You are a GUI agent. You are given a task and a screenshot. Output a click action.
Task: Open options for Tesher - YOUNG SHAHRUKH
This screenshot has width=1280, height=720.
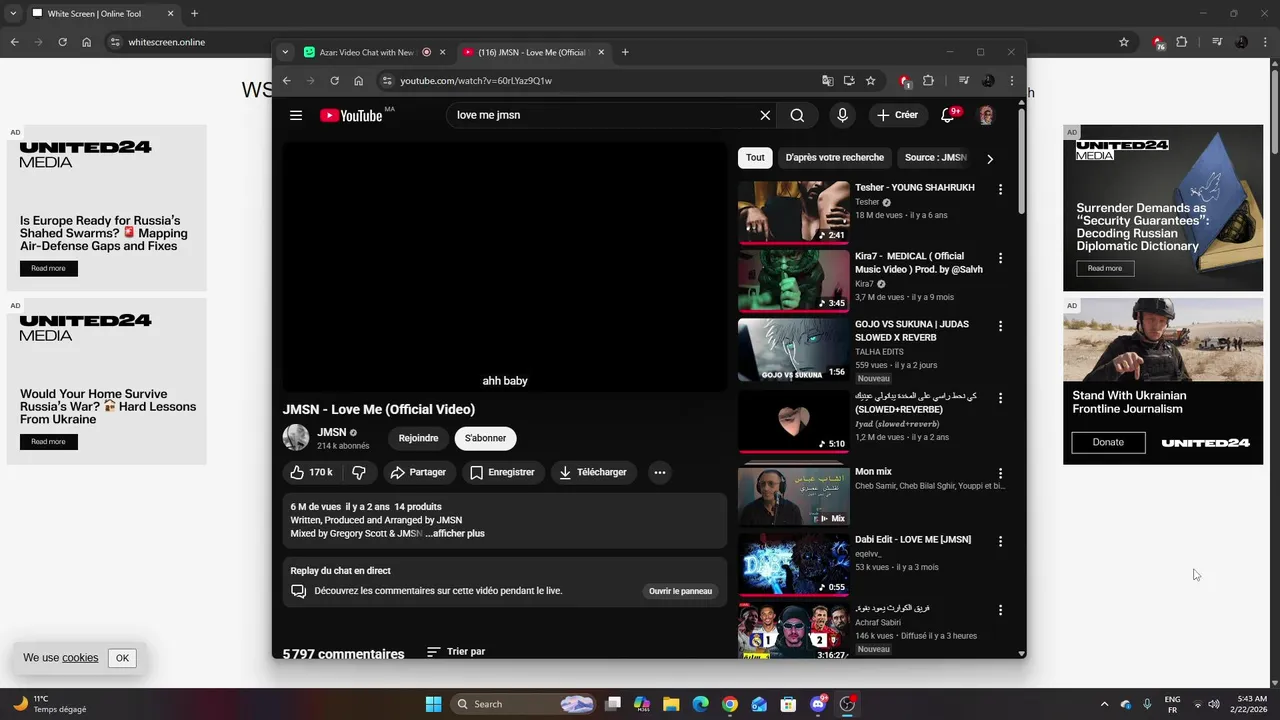tap(1000, 190)
